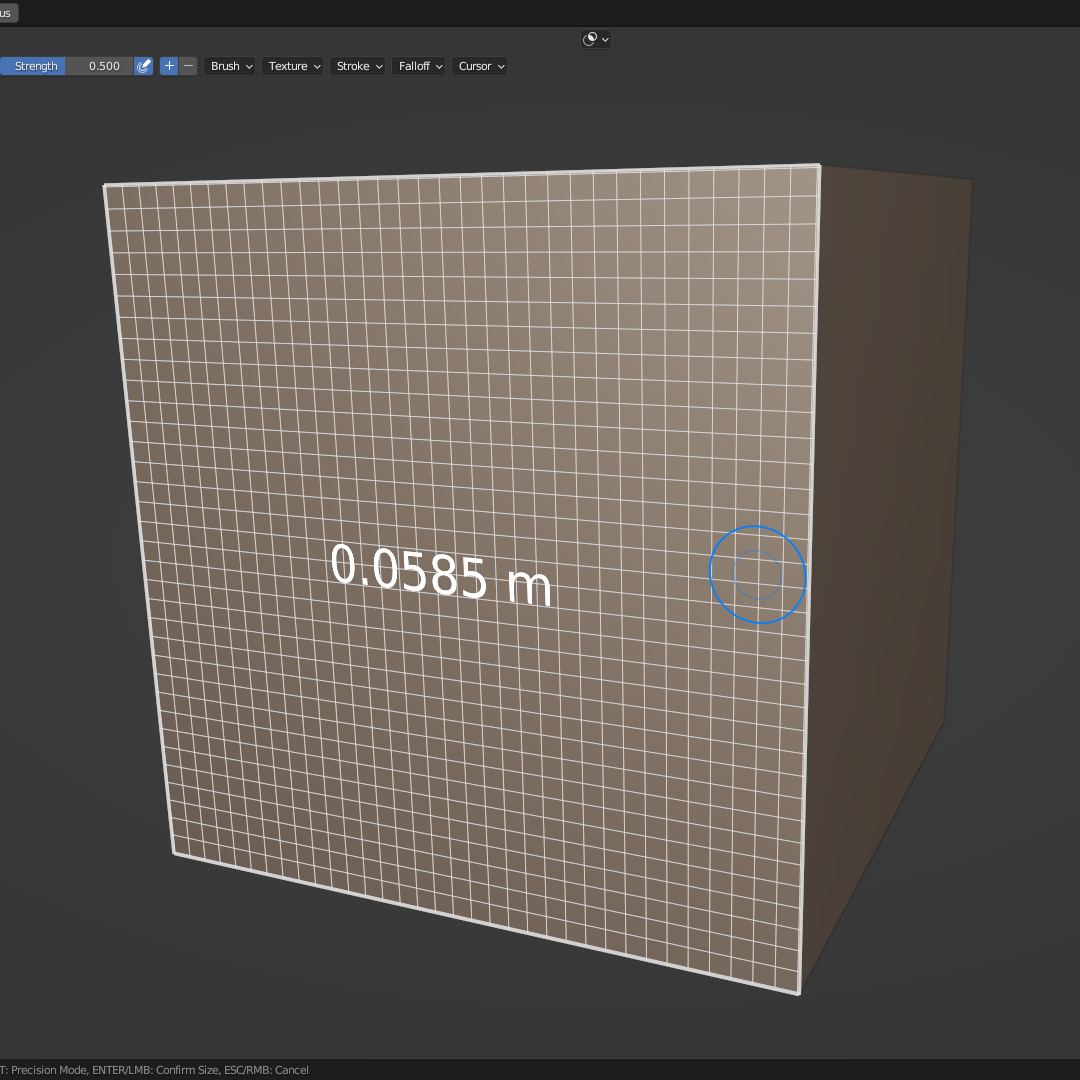Open the Cursor dropdown
Image resolution: width=1080 pixels, height=1080 pixels.
(x=479, y=66)
